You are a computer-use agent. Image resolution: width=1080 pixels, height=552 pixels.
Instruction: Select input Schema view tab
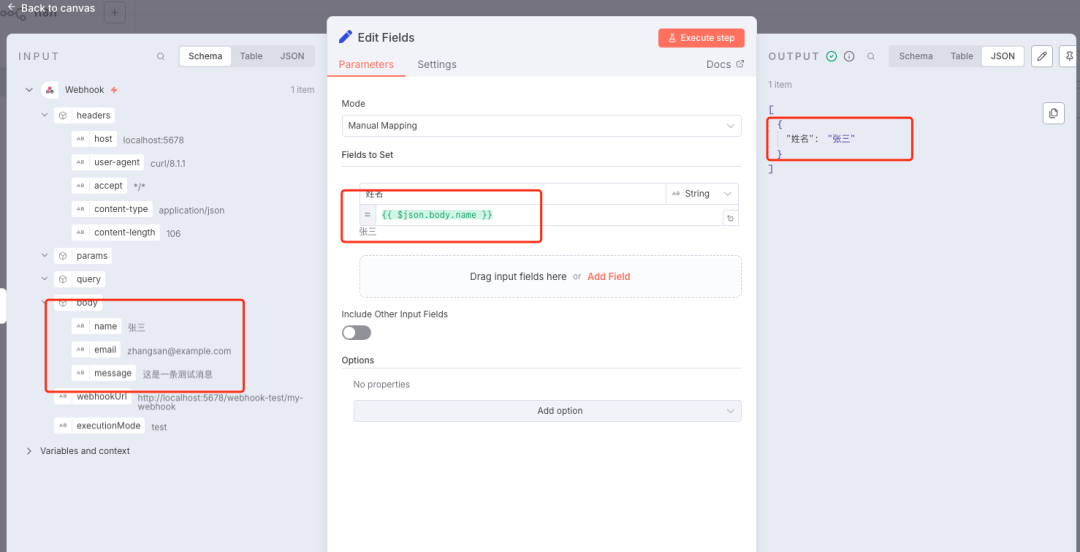point(205,57)
